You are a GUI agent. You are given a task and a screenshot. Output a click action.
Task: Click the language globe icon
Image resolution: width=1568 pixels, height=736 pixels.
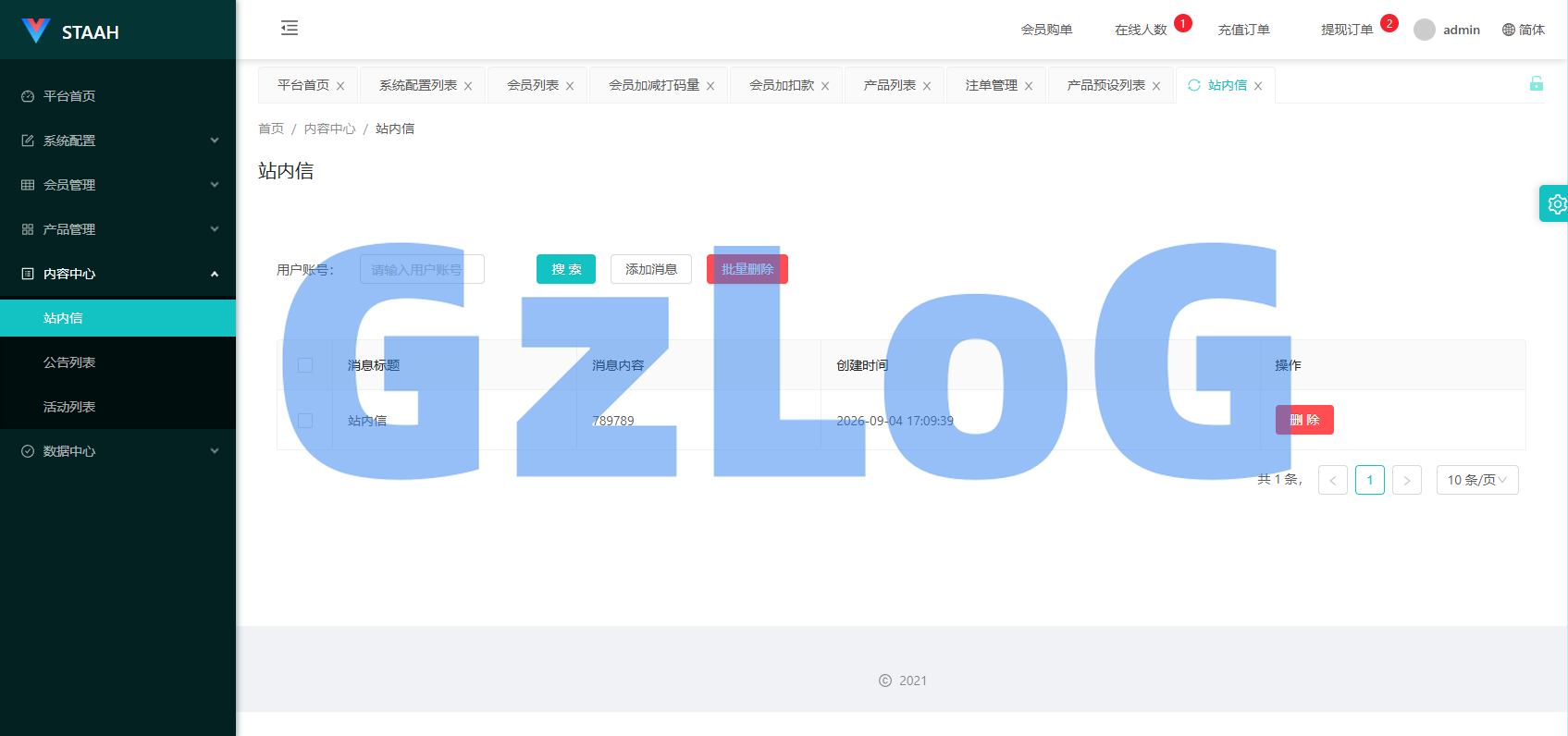pyautogui.click(x=1509, y=30)
